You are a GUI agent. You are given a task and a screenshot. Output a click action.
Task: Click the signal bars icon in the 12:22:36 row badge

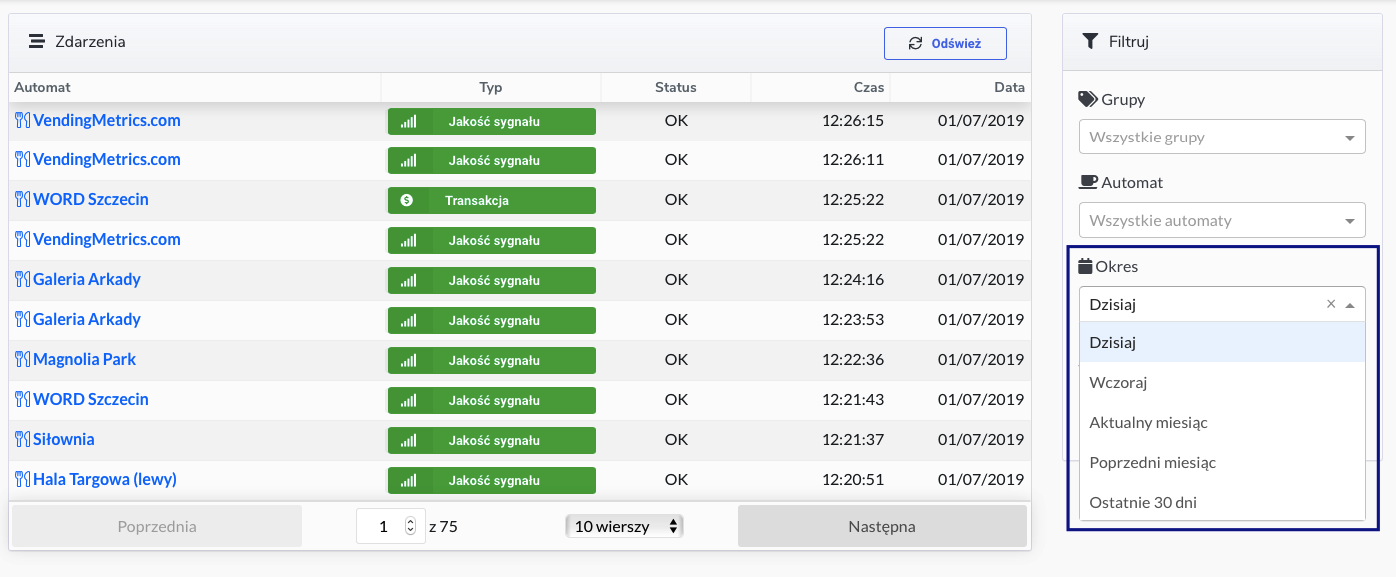point(408,361)
